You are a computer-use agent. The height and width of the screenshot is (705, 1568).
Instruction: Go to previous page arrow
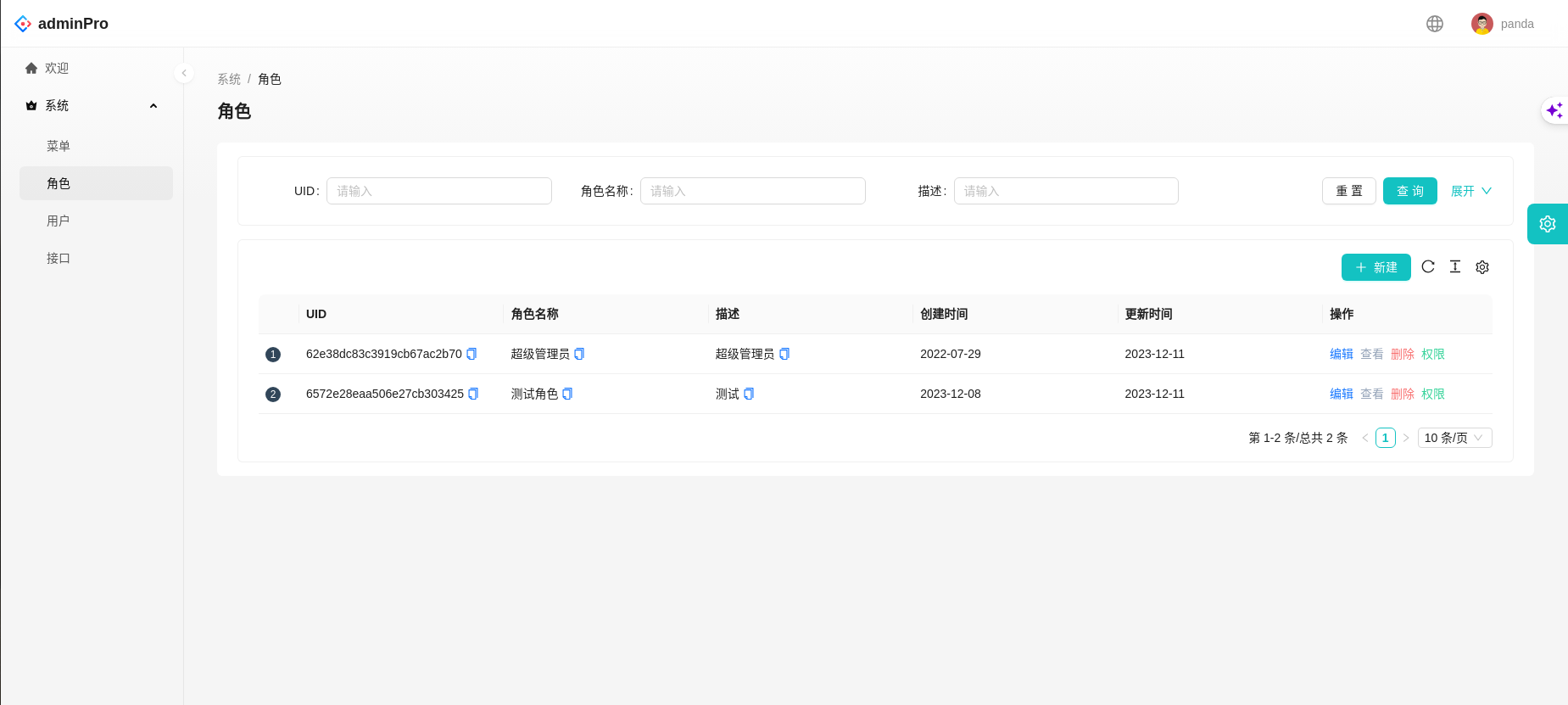click(x=1365, y=438)
